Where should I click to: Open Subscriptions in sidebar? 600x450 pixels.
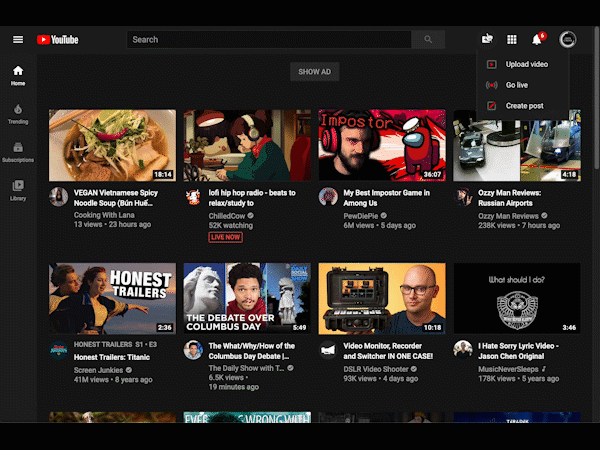pyautogui.click(x=18, y=152)
